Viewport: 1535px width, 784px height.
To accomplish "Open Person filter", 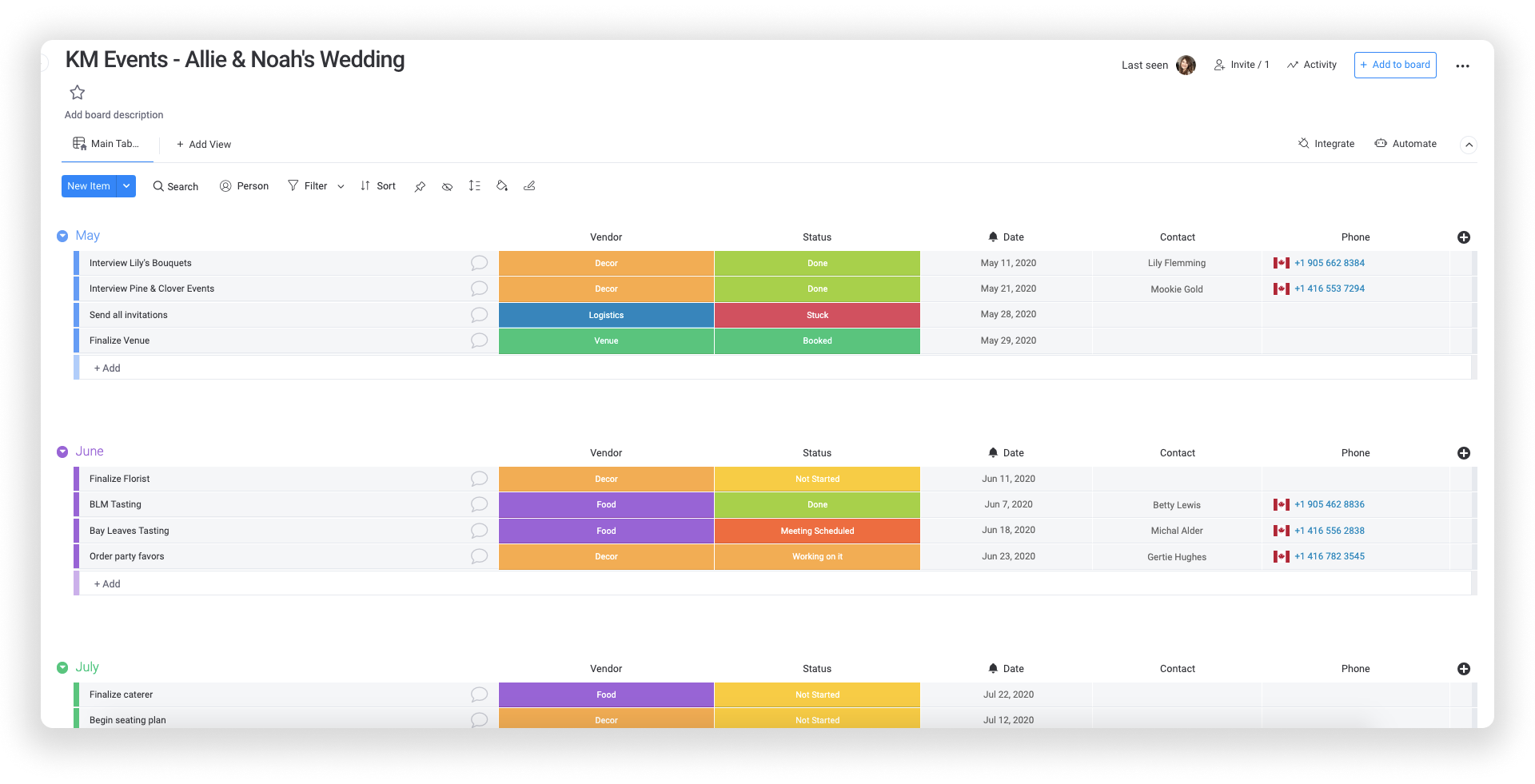I will 244,186.
